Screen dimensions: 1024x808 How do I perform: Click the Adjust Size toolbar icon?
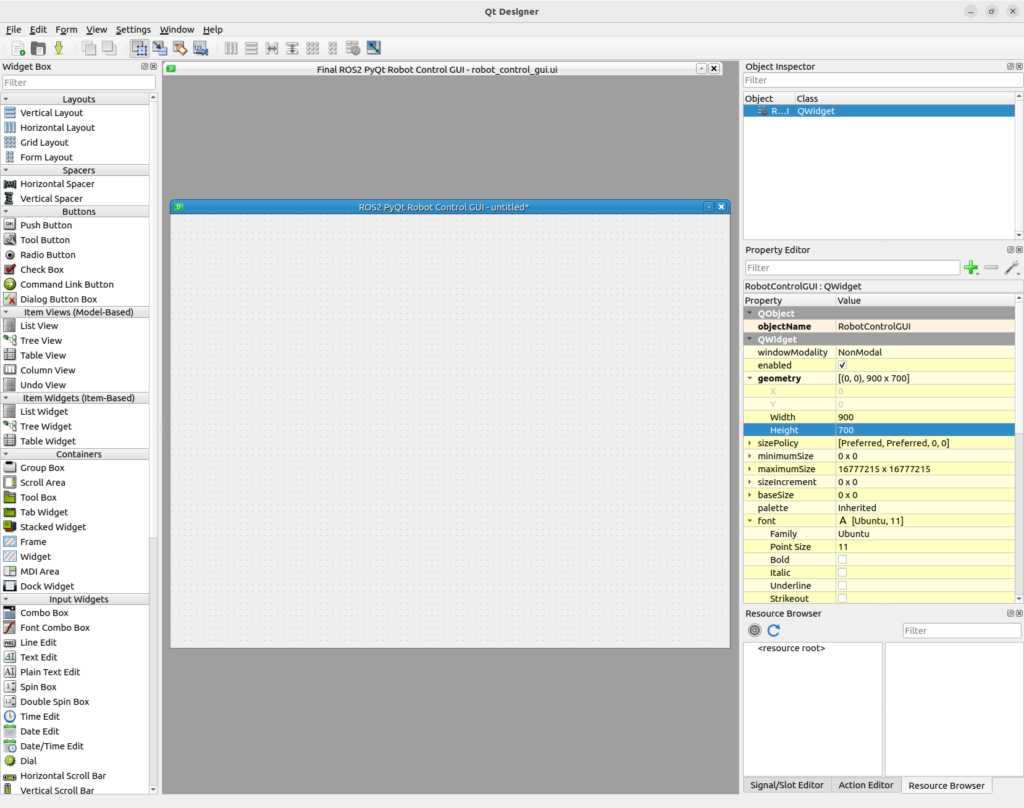(374, 48)
